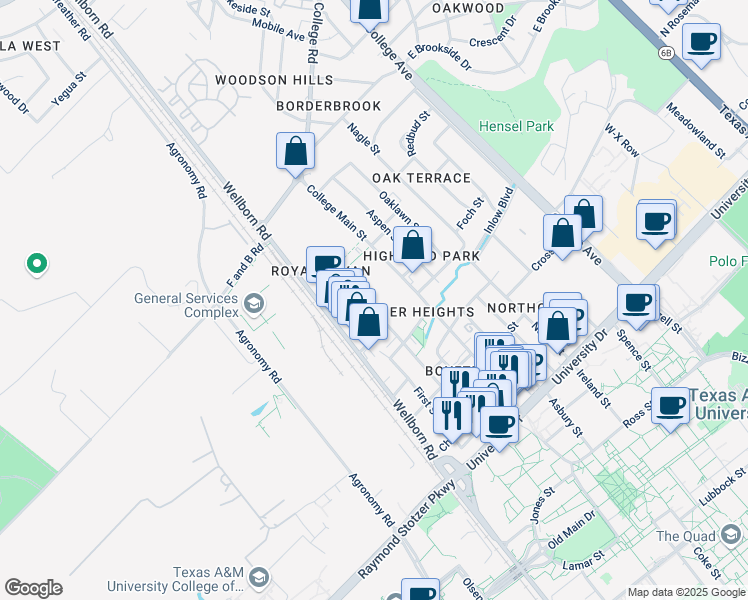Screen dimensions: 748x600
Task: Click the Lubbock St street label
Action: point(722,486)
